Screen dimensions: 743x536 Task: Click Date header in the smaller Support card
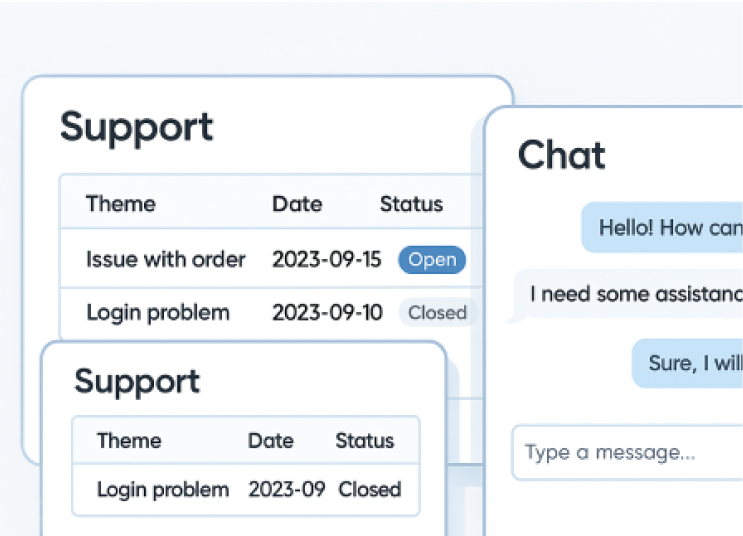coord(271,441)
